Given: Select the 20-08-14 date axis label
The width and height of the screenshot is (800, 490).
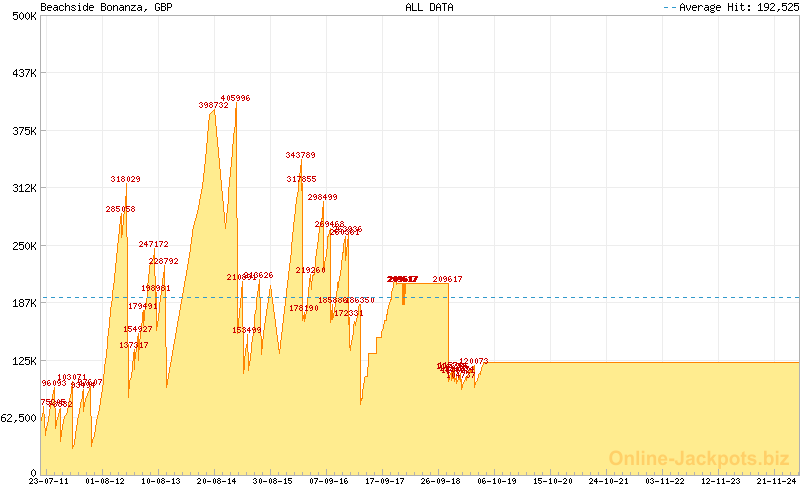Looking at the screenshot, I should click(217, 481).
